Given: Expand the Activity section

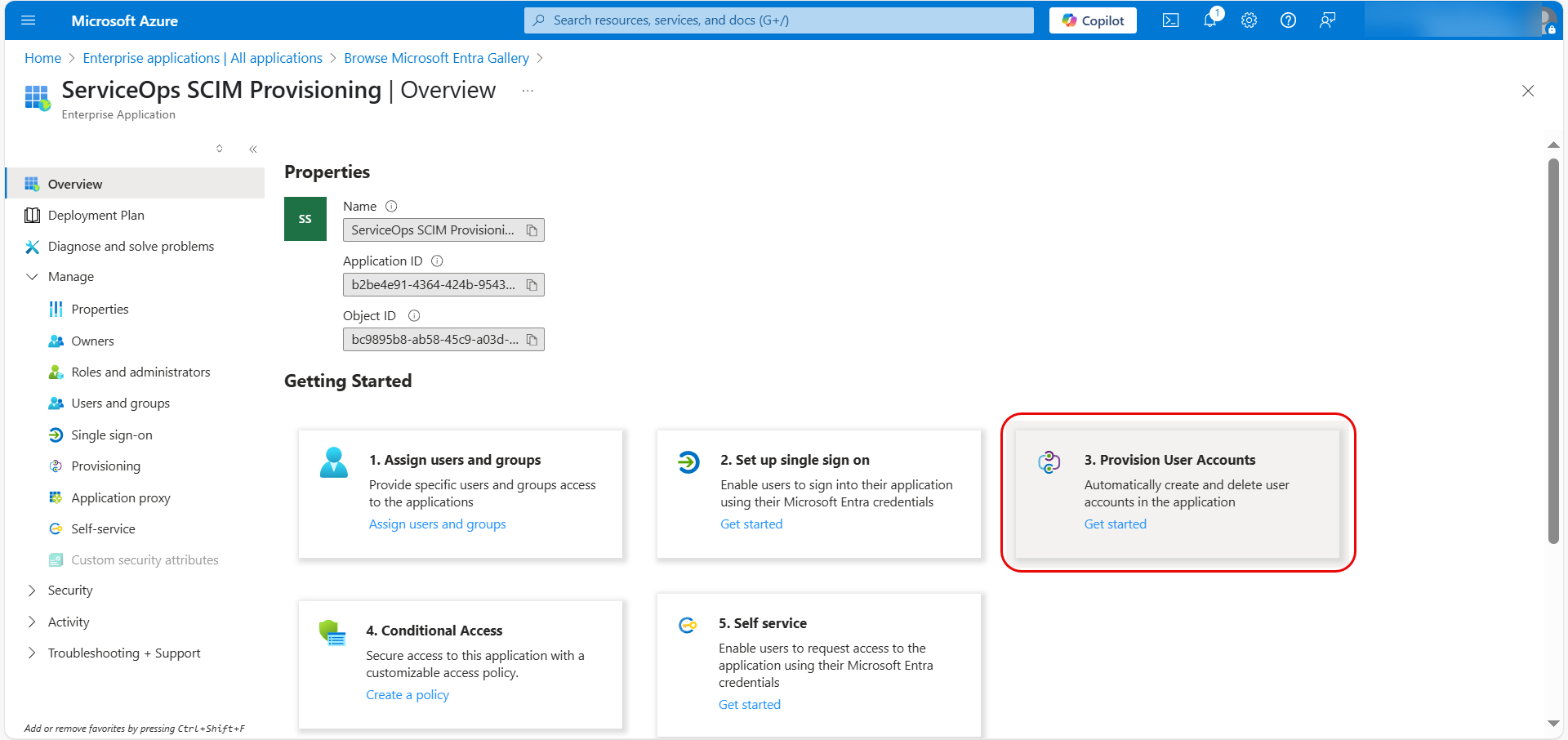Looking at the screenshot, I should (x=33, y=622).
